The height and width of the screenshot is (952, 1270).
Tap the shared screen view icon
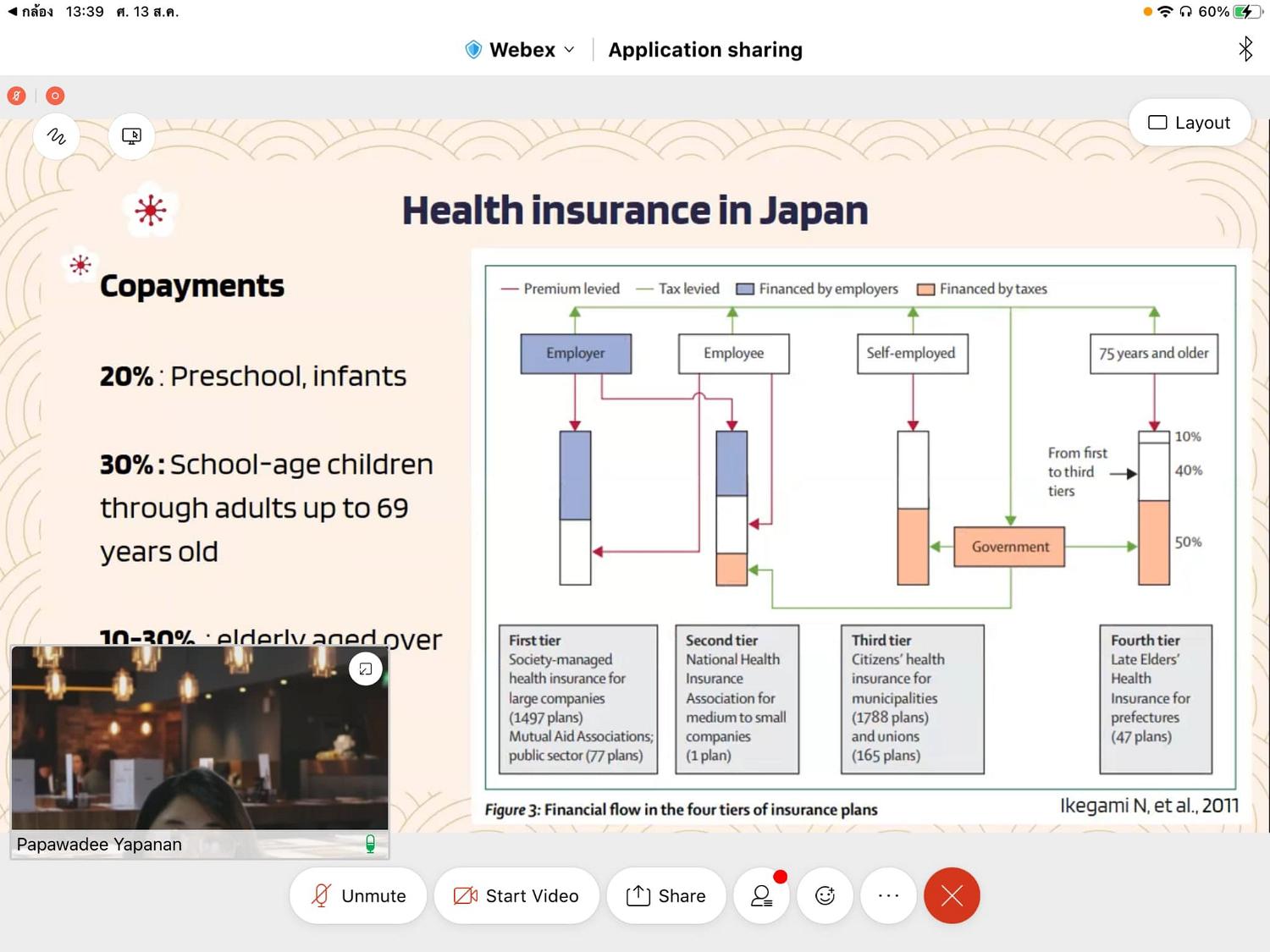(x=131, y=136)
